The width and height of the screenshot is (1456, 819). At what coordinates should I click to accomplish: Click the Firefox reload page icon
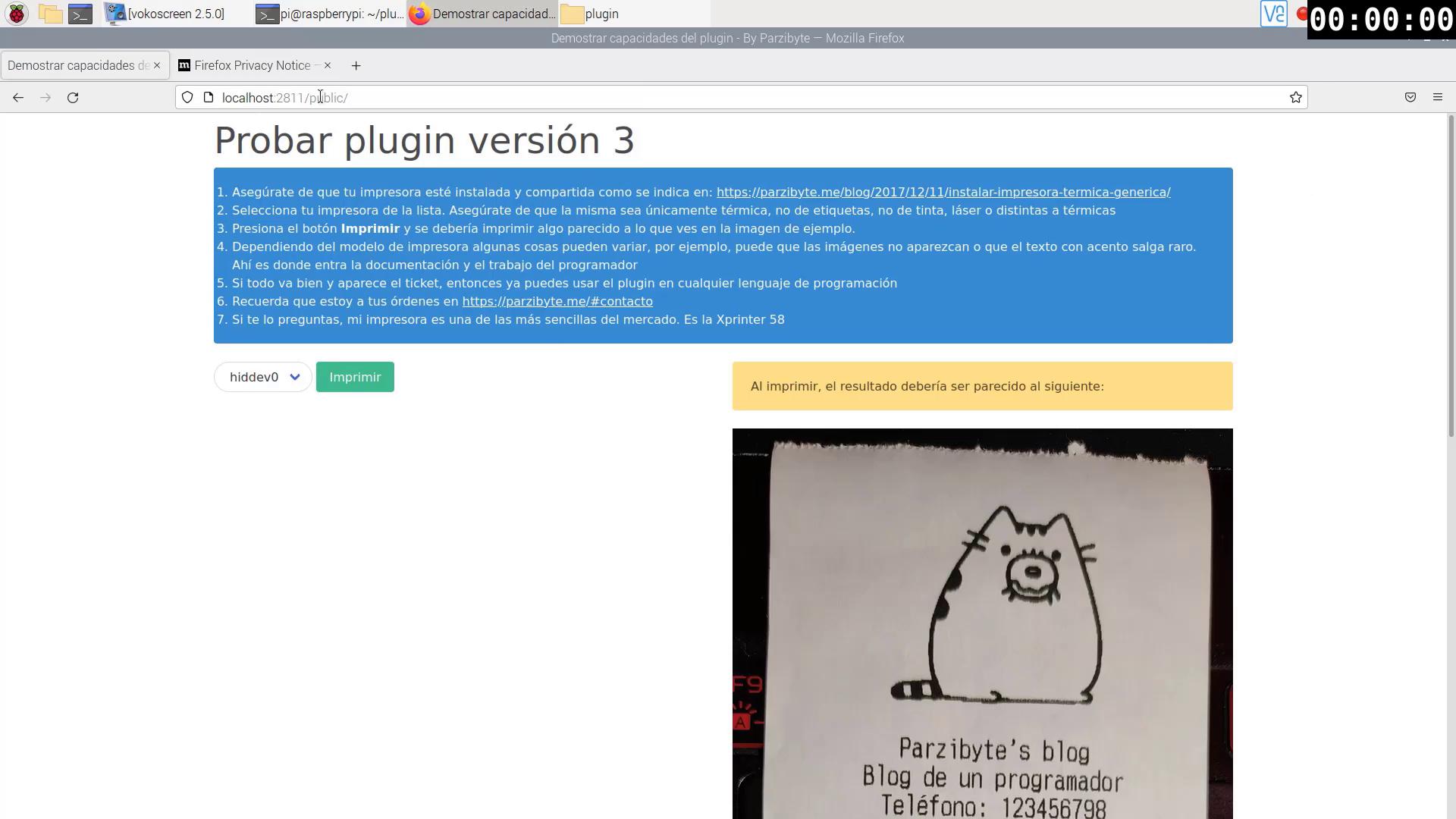pos(73,98)
